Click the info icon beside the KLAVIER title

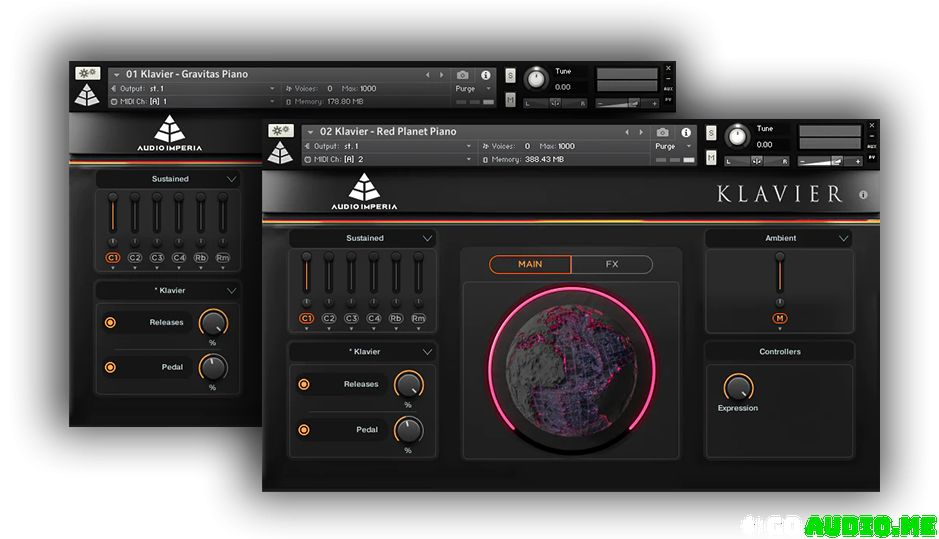tap(863, 195)
